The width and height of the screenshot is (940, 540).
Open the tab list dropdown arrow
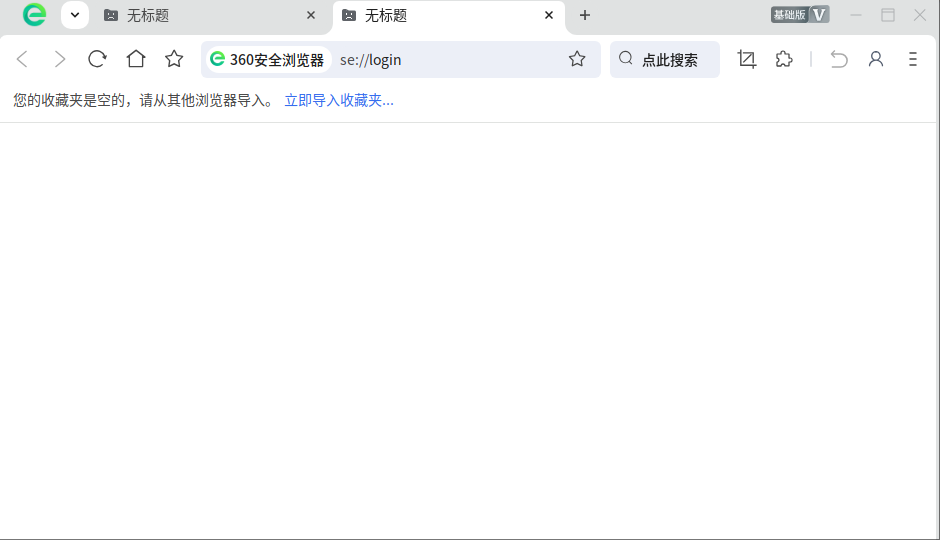click(75, 15)
